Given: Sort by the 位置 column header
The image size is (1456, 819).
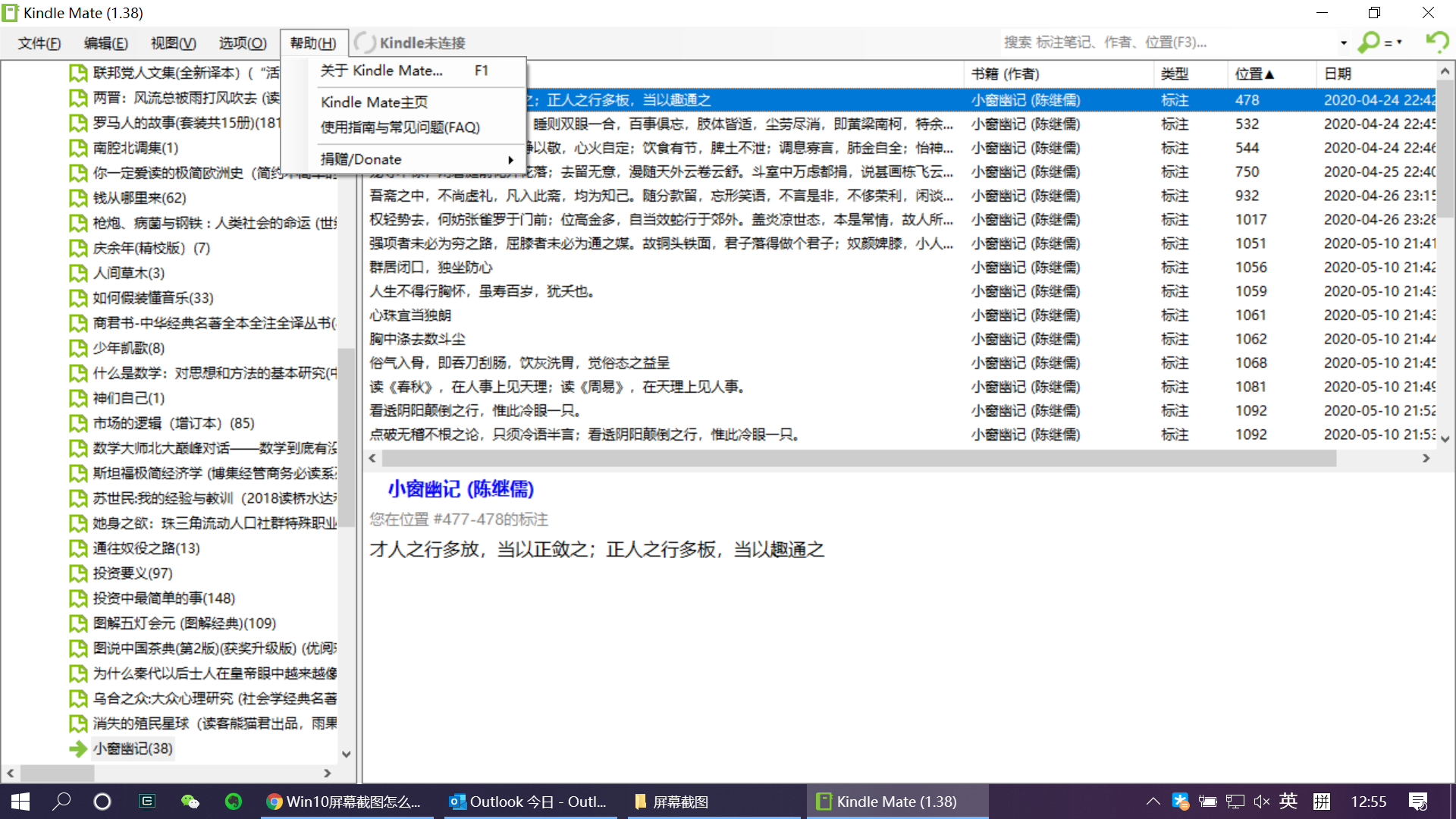Looking at the screenshot, I should (1254, 74).
